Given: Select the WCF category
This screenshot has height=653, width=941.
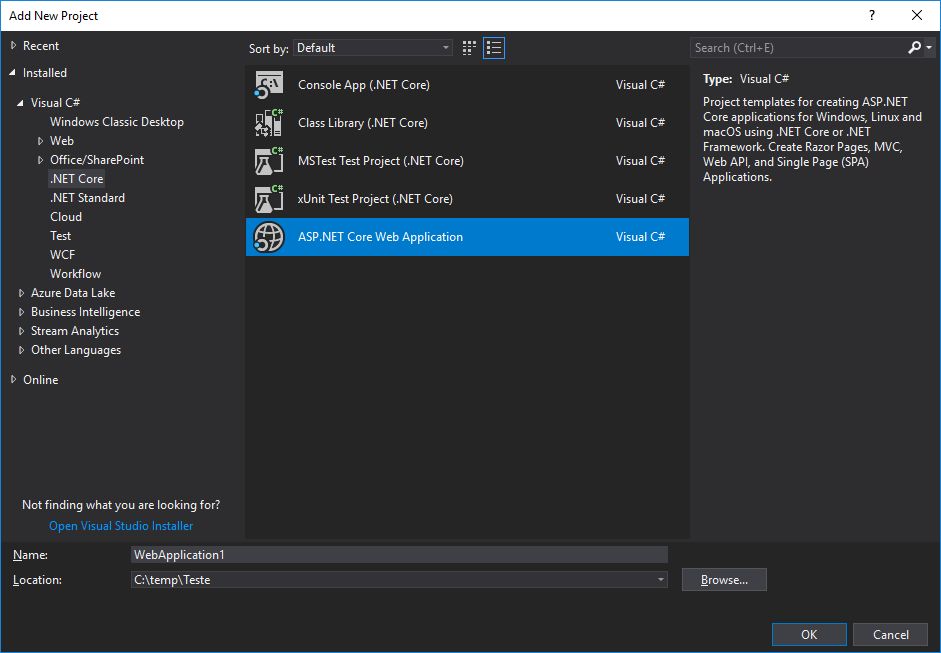Looking at the screenshot, I should click(x=62, y=255).
